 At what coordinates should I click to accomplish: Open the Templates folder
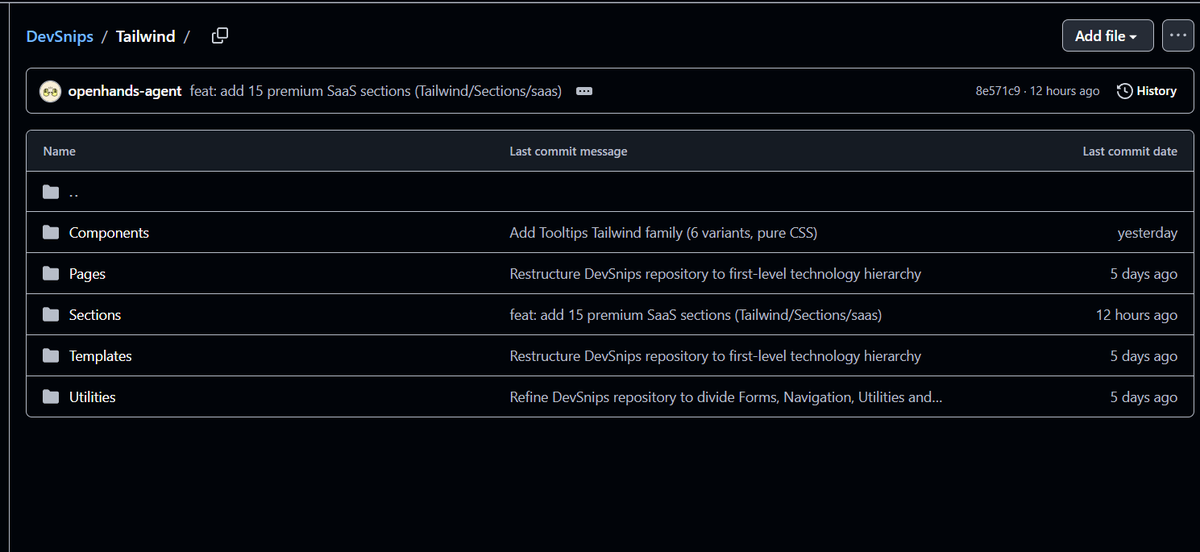coord(100,356)
